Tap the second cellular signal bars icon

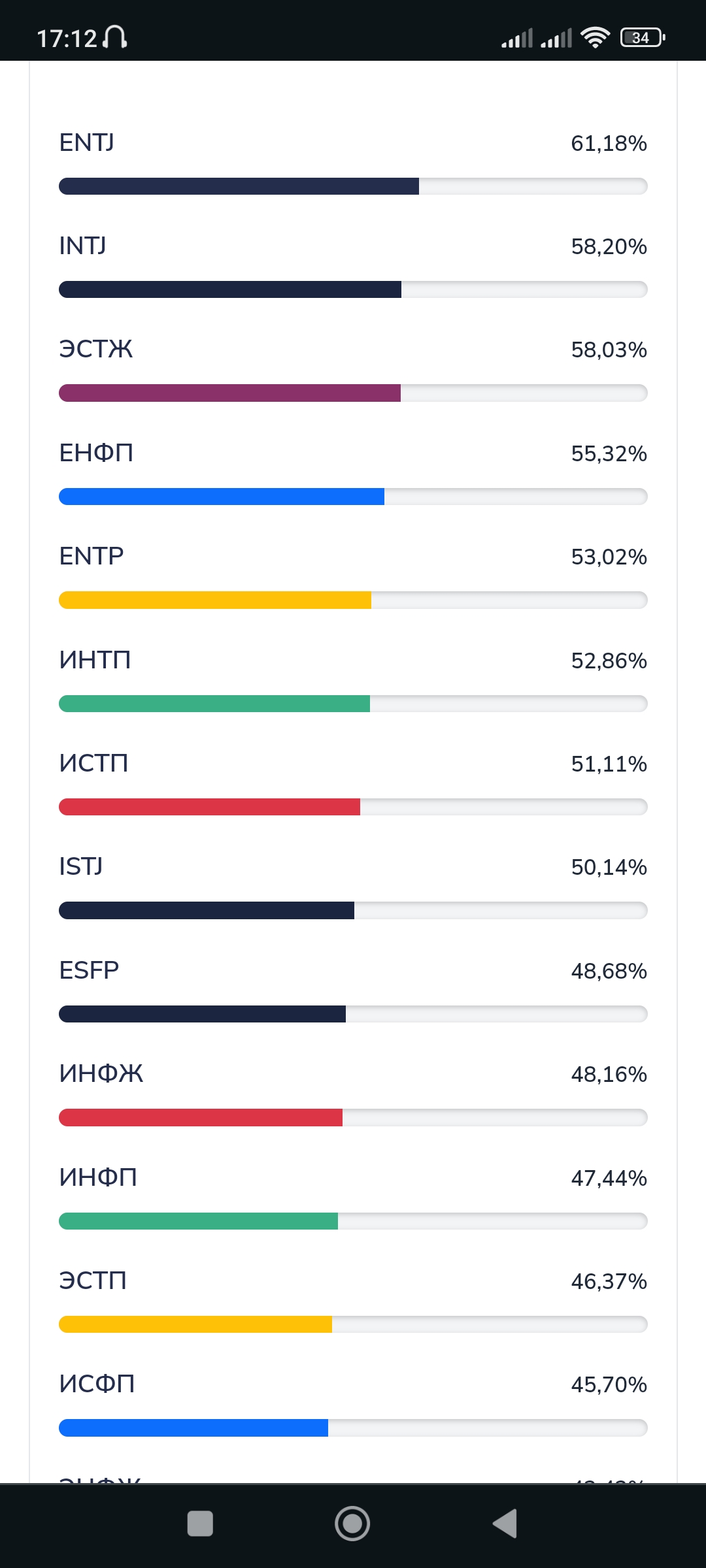(556, 39)
